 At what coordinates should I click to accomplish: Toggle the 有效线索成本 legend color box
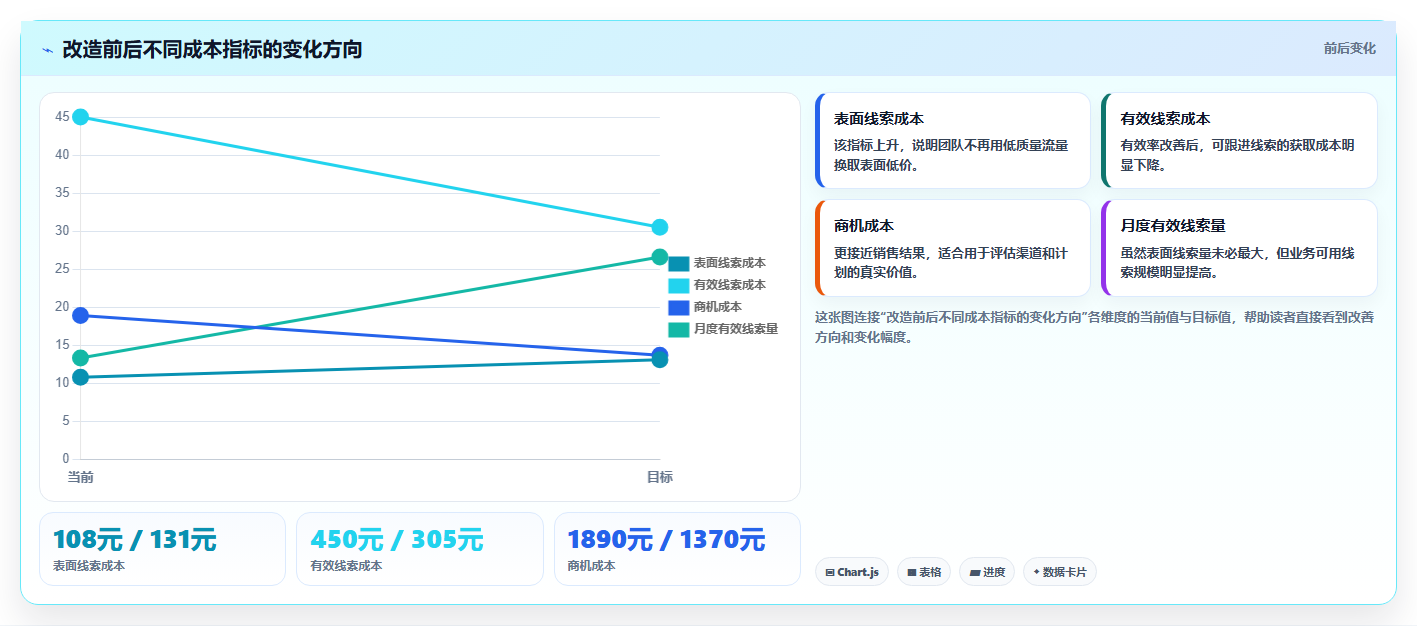point(678,286)
